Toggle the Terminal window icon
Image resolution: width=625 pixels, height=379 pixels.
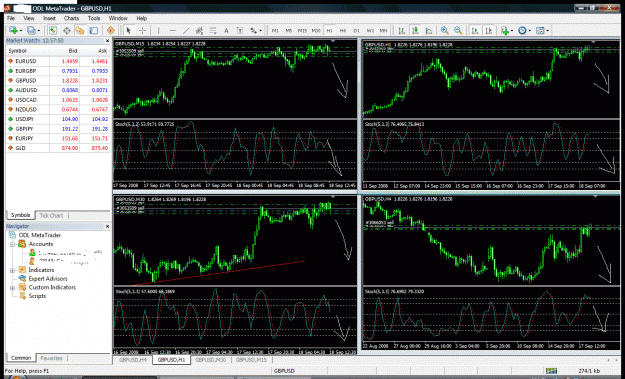coord(94,30)
